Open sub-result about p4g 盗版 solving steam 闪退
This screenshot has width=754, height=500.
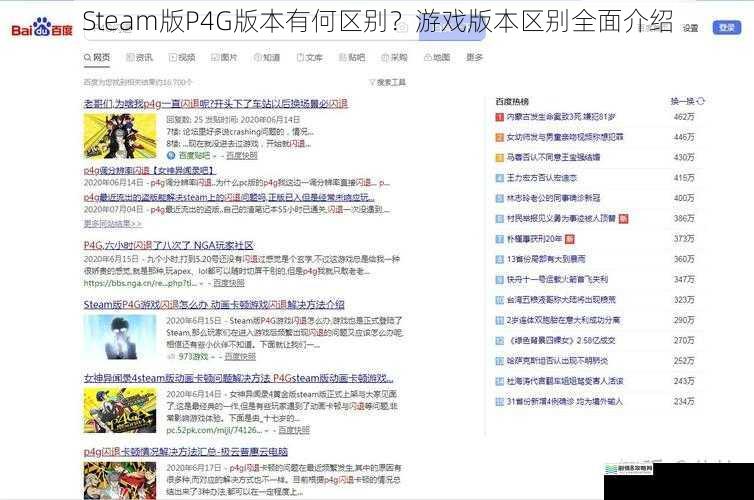[x=229, y=197]
